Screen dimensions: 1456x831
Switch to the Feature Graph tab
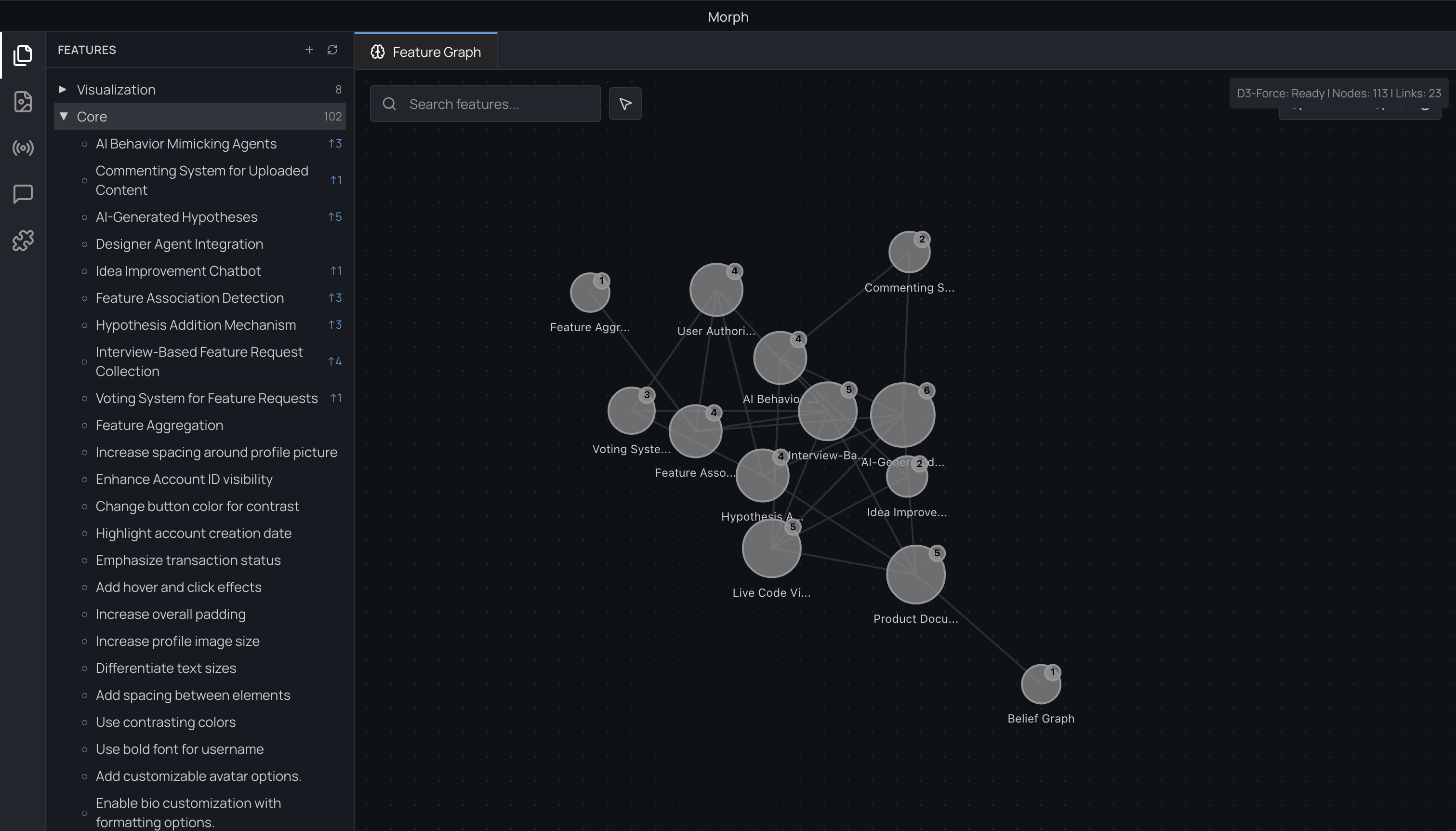coord(426,52)
